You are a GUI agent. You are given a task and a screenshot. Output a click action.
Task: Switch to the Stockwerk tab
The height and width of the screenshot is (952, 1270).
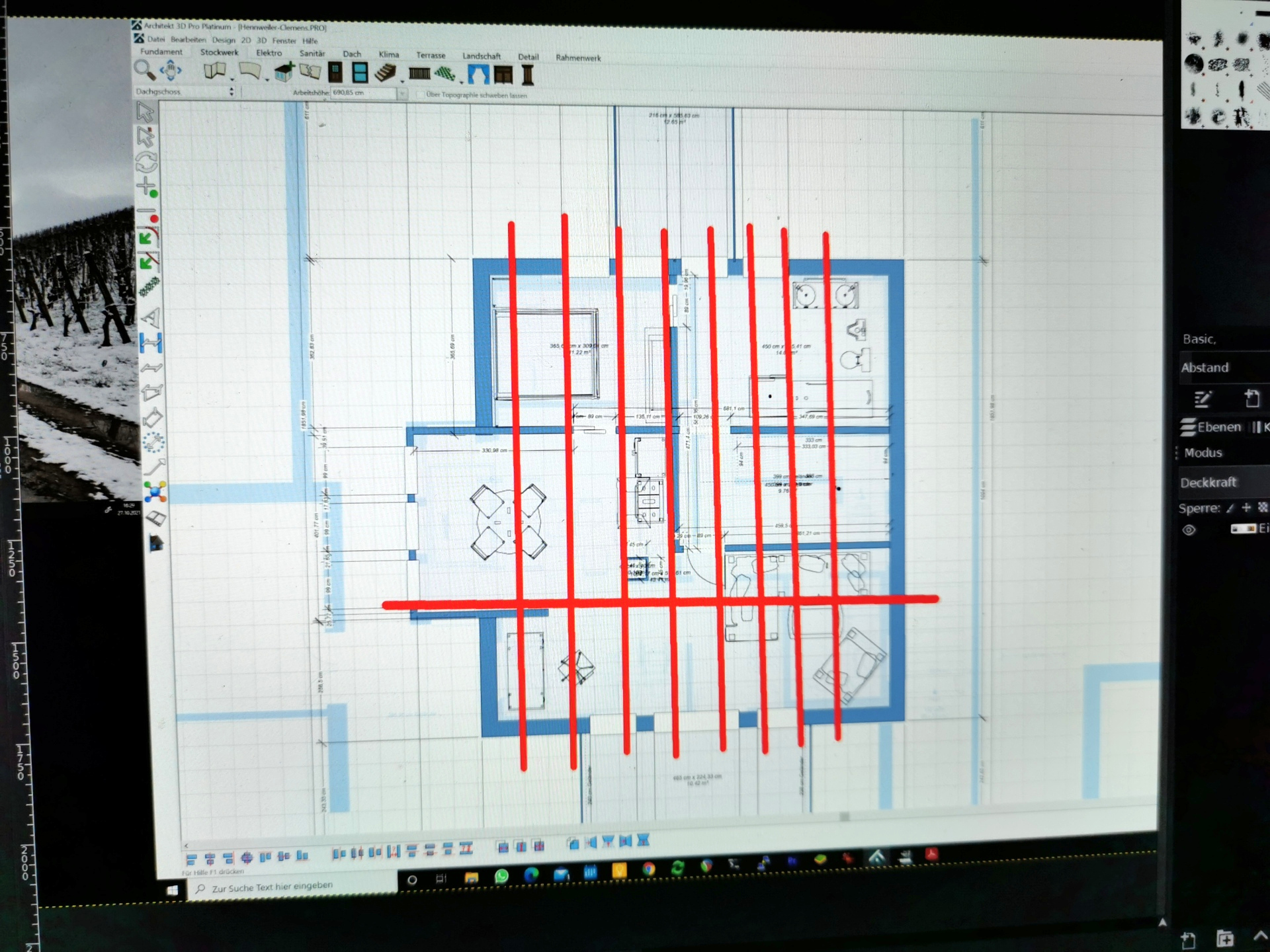(x=219, y=52)
